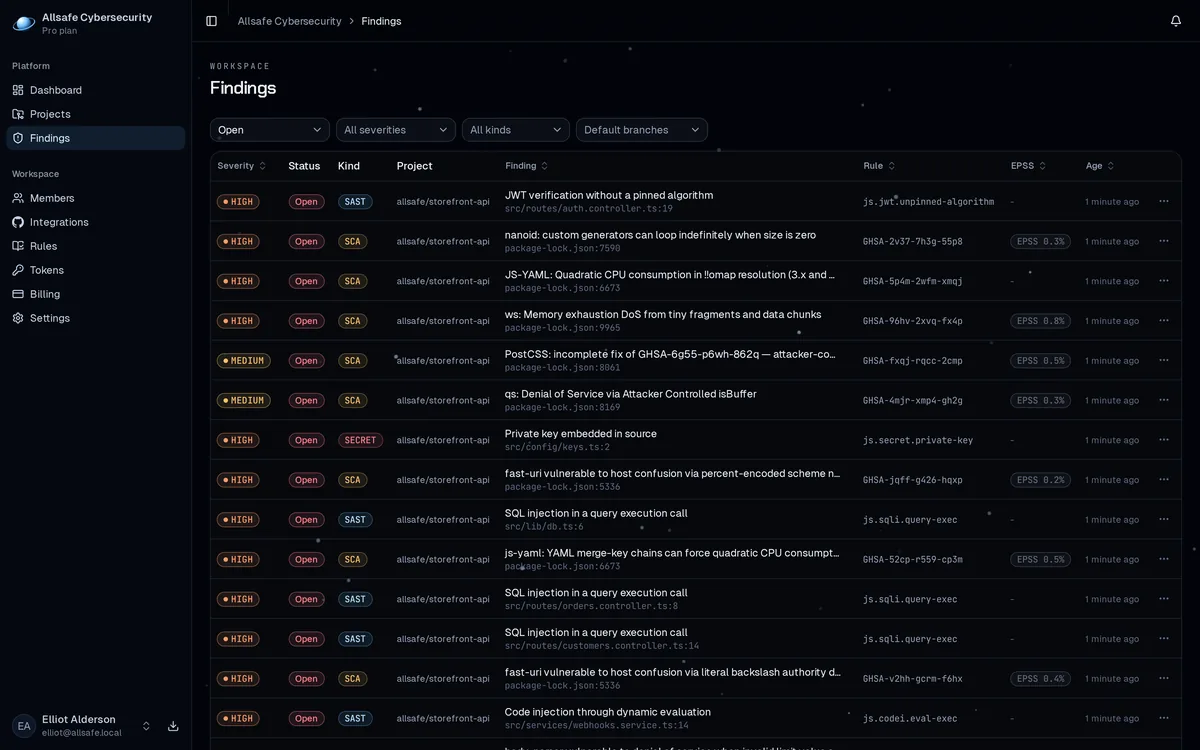The image size is (1200, 750).
Task: Sort table by EPSS column
Action: [x=1029, y=166]
